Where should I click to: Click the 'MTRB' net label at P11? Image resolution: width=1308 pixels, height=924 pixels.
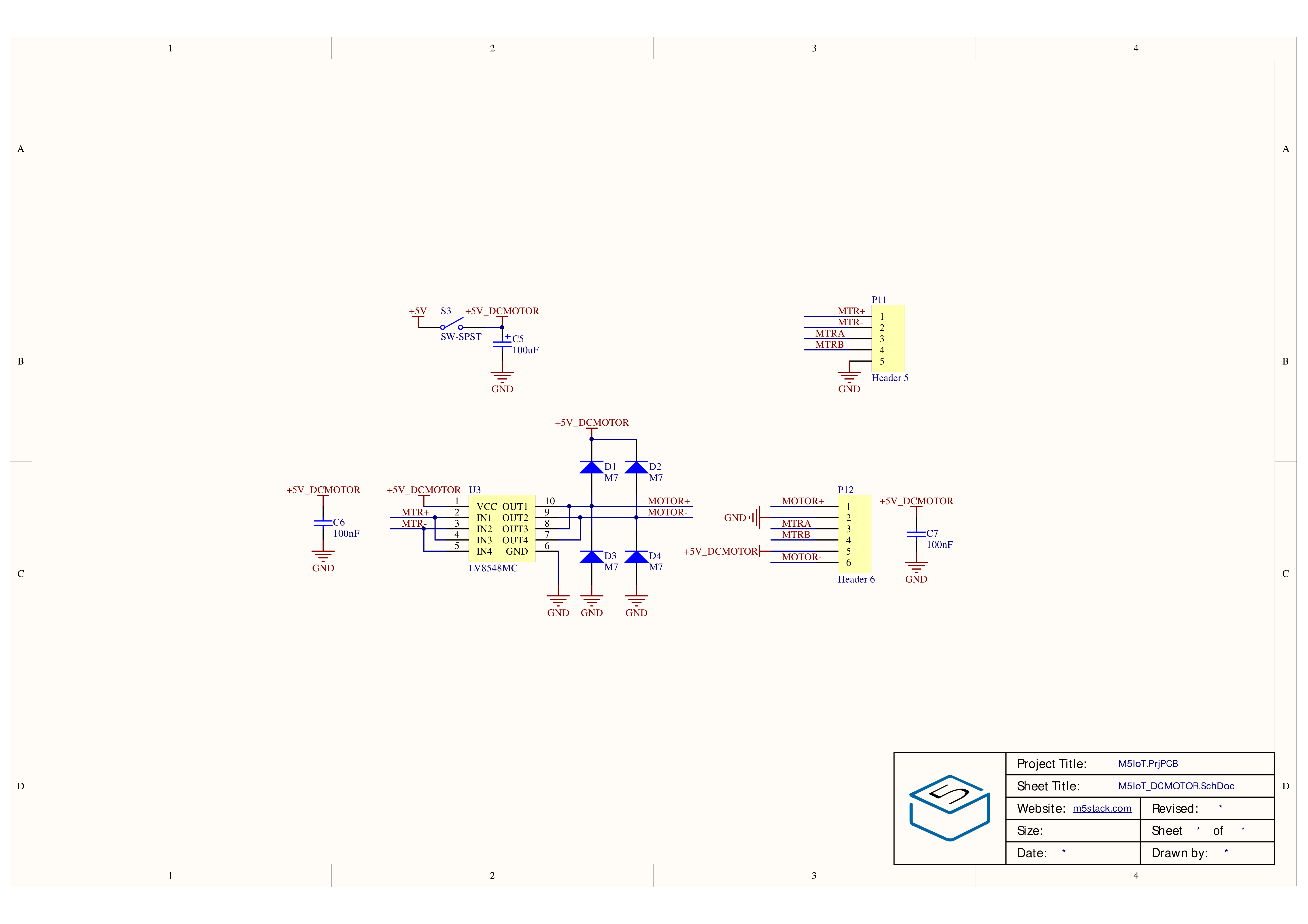click(x=829, y=345)
